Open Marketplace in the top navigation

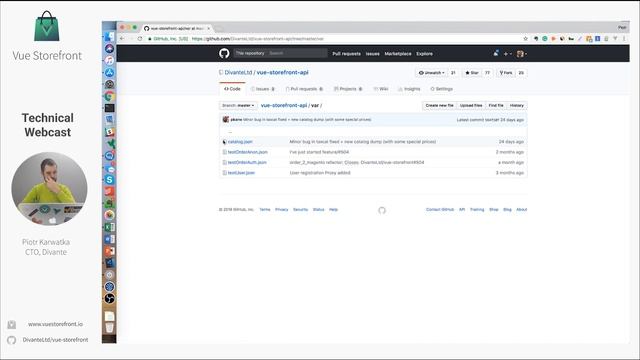tap(398, 53)
